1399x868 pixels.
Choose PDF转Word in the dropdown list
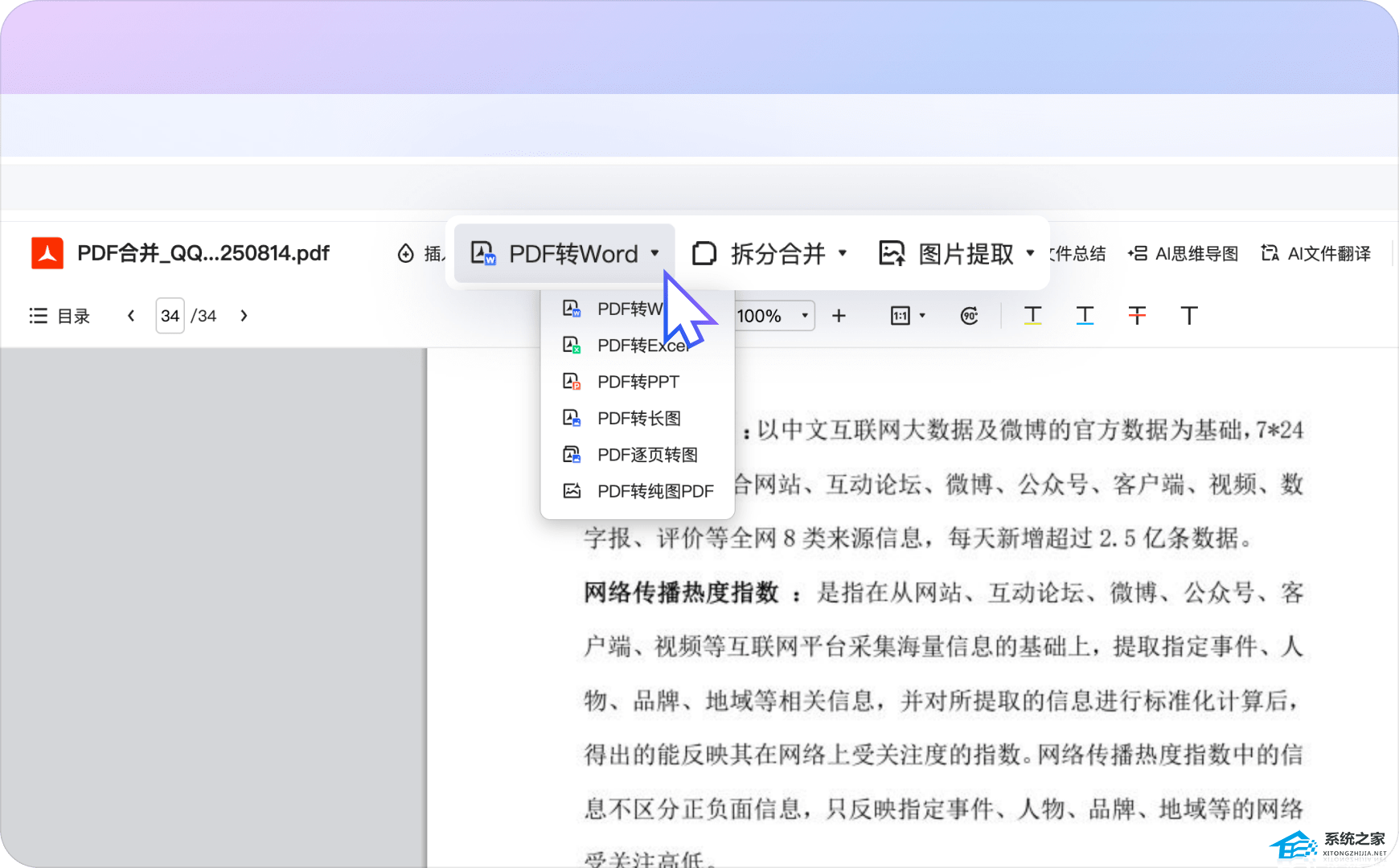pyautogui.click(x=638, y=309)
